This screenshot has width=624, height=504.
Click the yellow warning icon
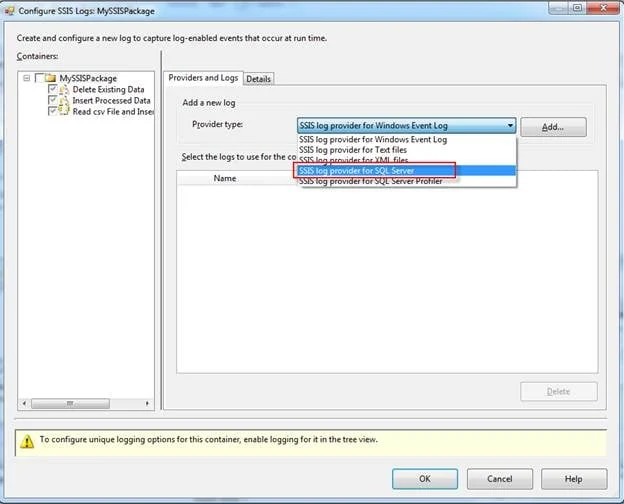pos(27,441)
